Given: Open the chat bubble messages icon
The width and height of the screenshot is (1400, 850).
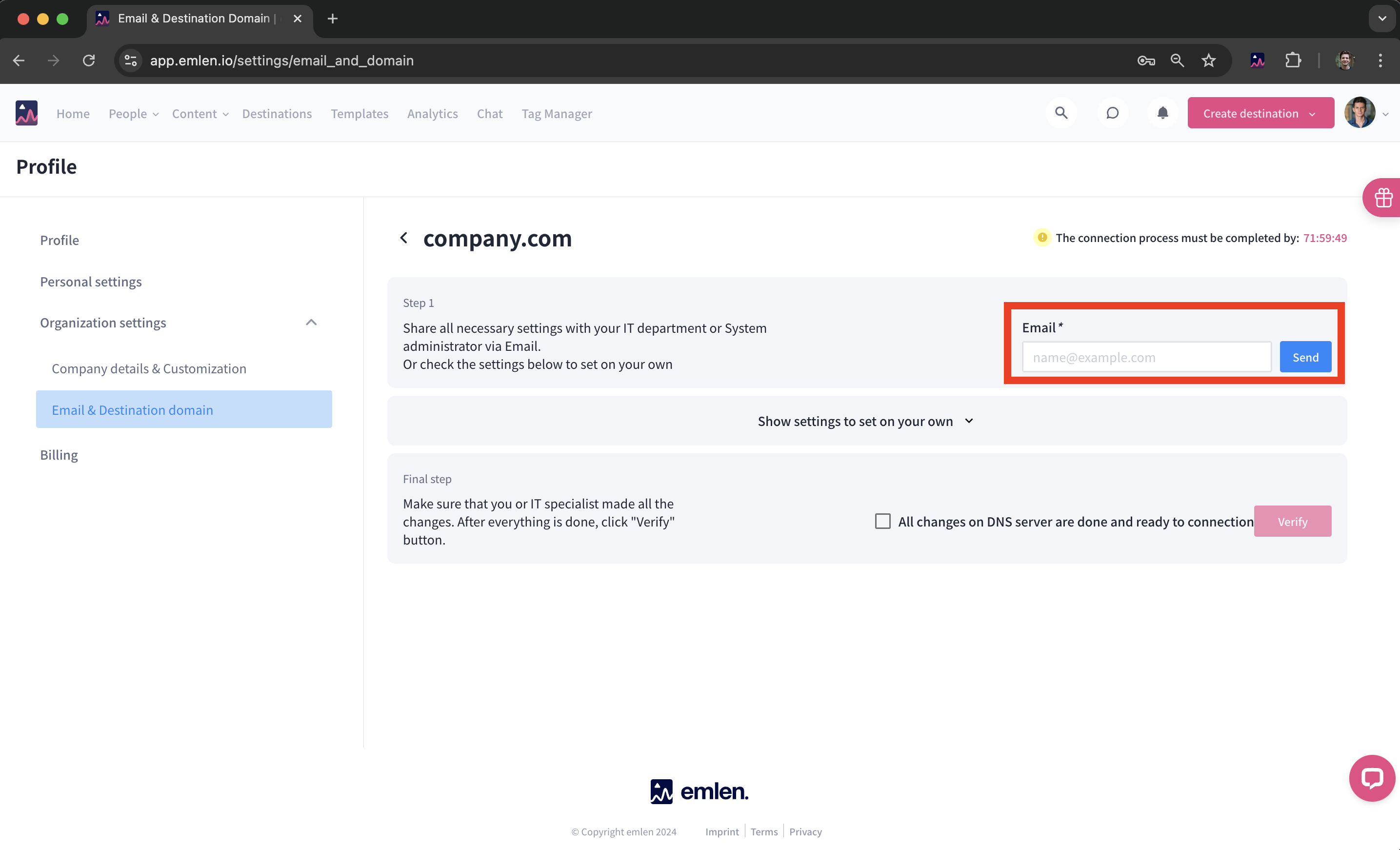Looking at the screenshot, I should (x=1112, y=113).
